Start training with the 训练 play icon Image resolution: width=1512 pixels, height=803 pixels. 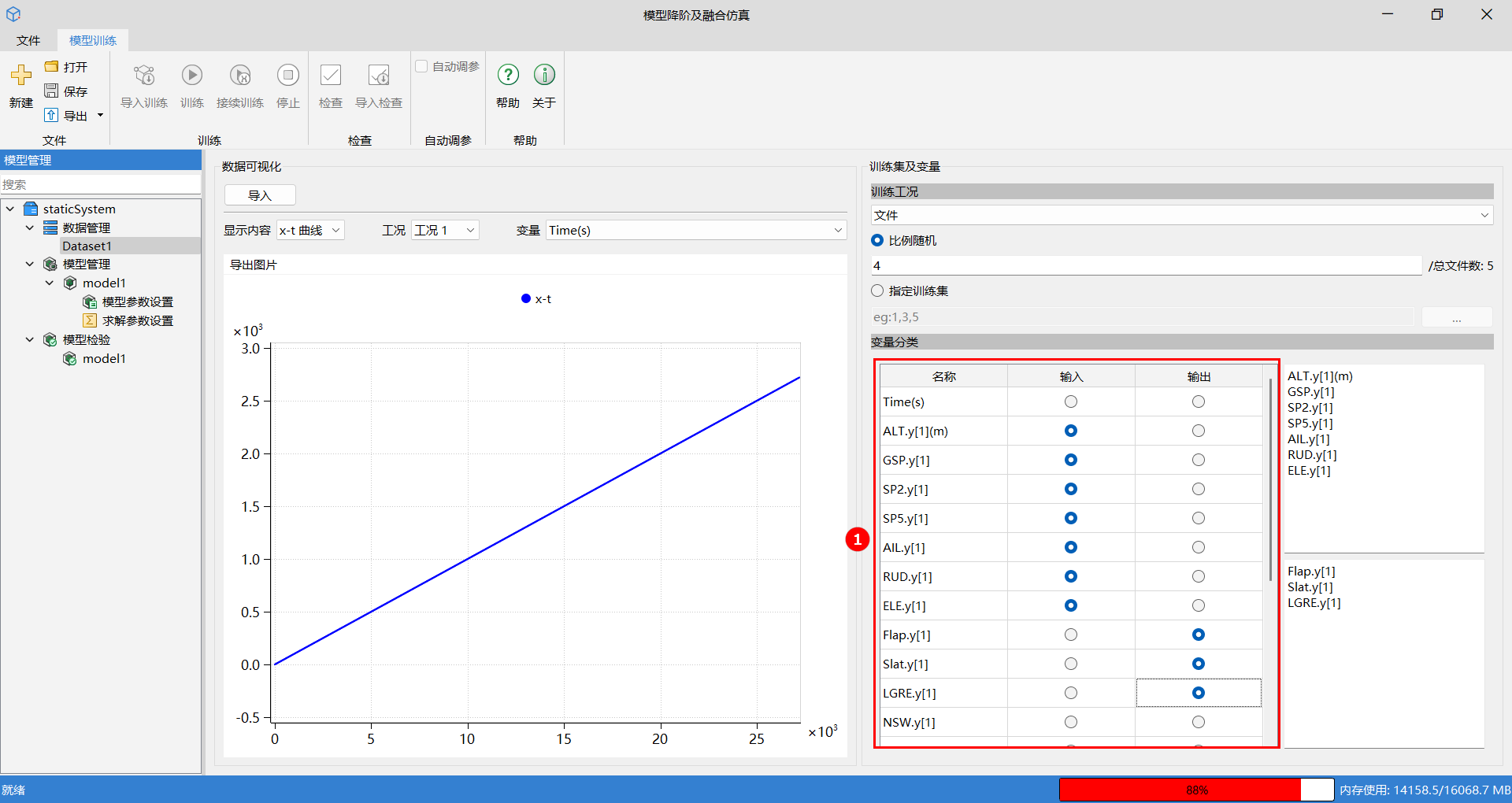coord(192,76)
